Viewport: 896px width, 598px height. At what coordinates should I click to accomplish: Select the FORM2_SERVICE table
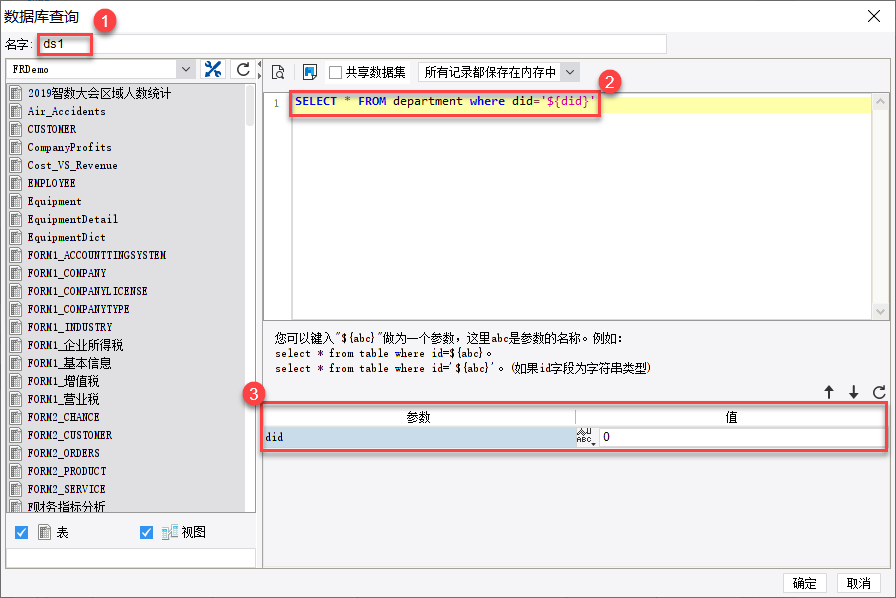[66, 489]
